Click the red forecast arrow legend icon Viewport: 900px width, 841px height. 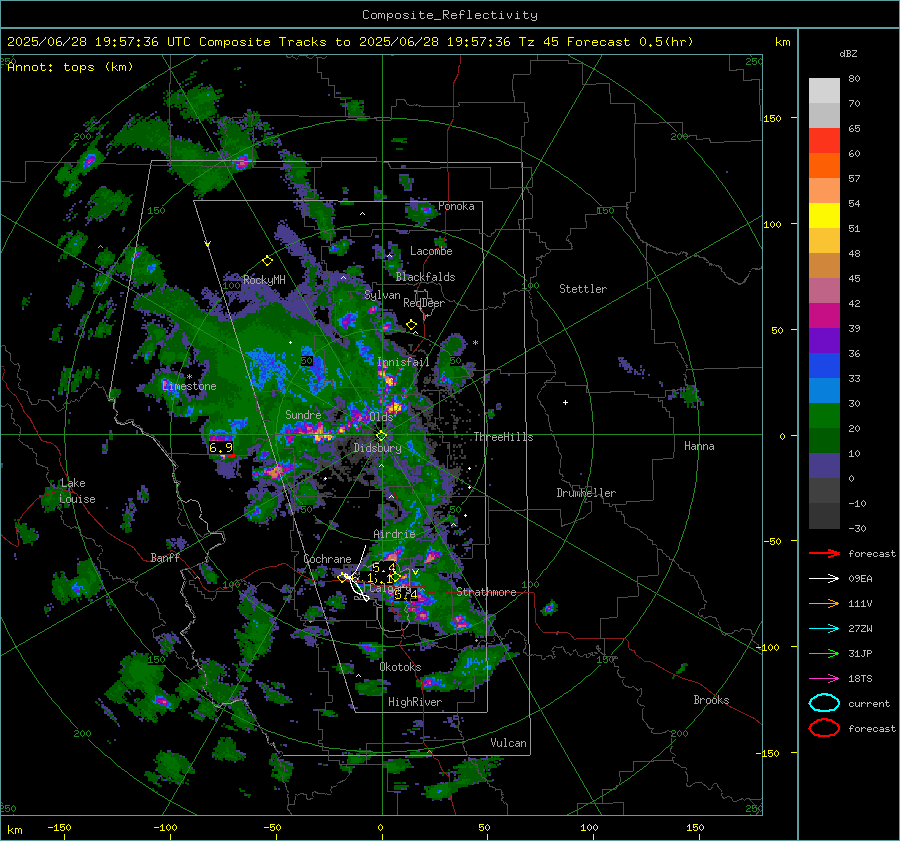click(824, 553)
